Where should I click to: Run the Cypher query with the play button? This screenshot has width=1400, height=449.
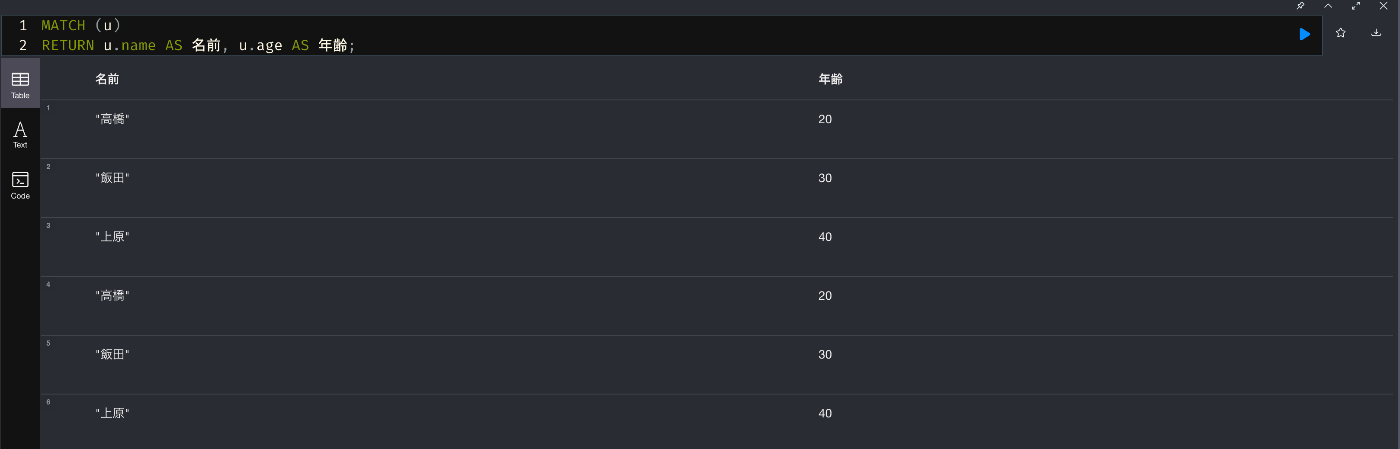1304,34
